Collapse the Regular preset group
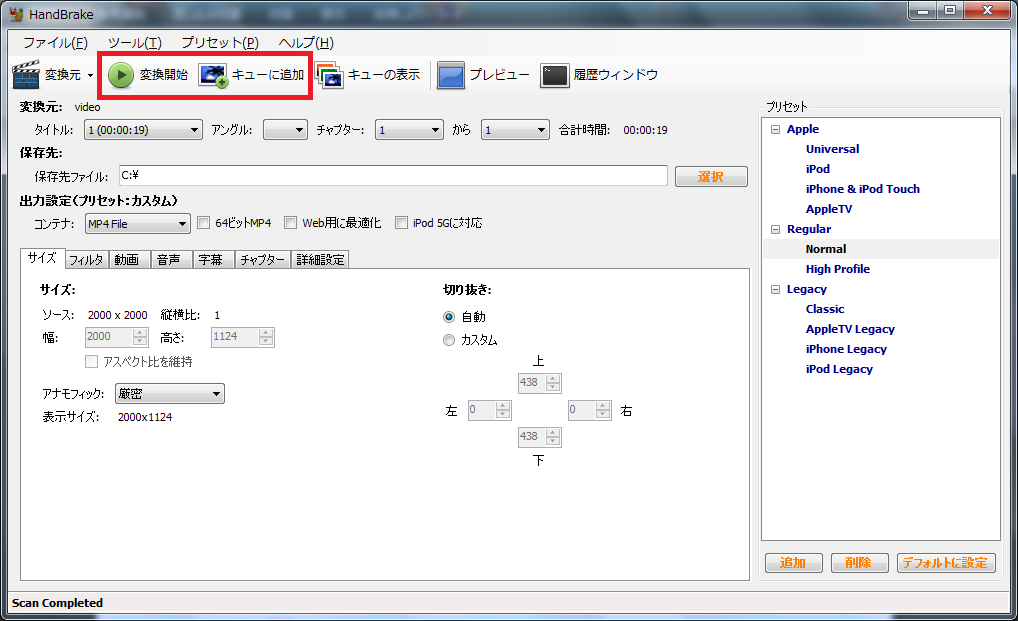The image size is (1018, 621). pos(775,229)
